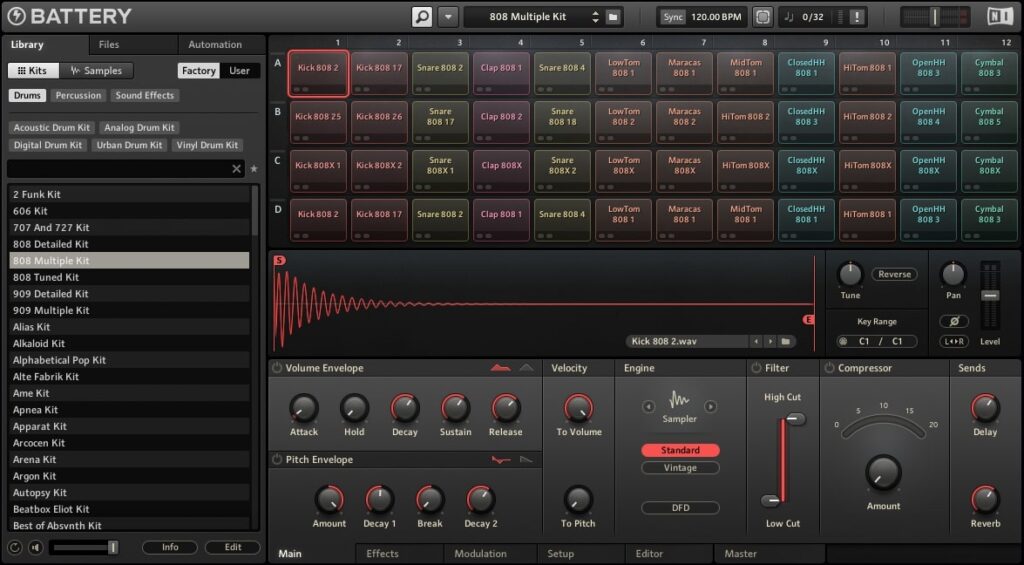Viewport: 1024px width, 565px height.
Task: Select 909 Detailed Kit in list
Action: pyautogui.click(x=129, y=294)
